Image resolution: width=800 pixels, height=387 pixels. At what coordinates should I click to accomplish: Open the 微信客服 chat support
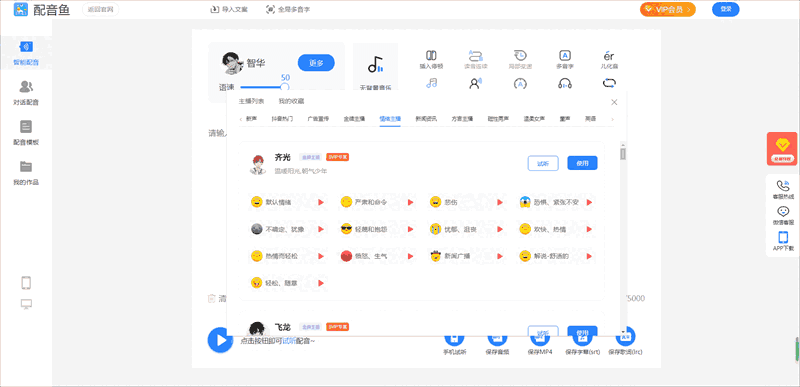pyautogui.click(x=783, y=216)
